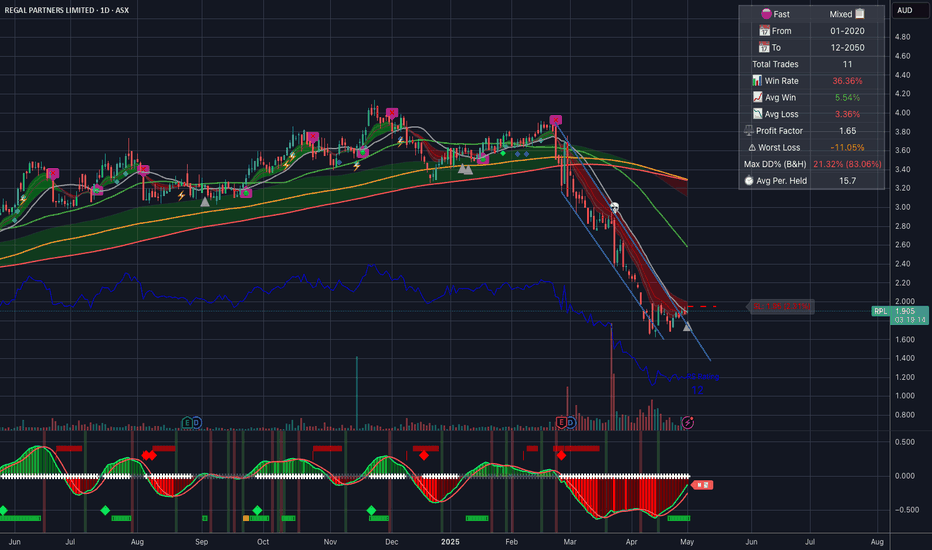Click the Max DD% value 21.32% (83.06%)
Image resolution: width=932 pixels, height=550 pixels.
point(847,164)
